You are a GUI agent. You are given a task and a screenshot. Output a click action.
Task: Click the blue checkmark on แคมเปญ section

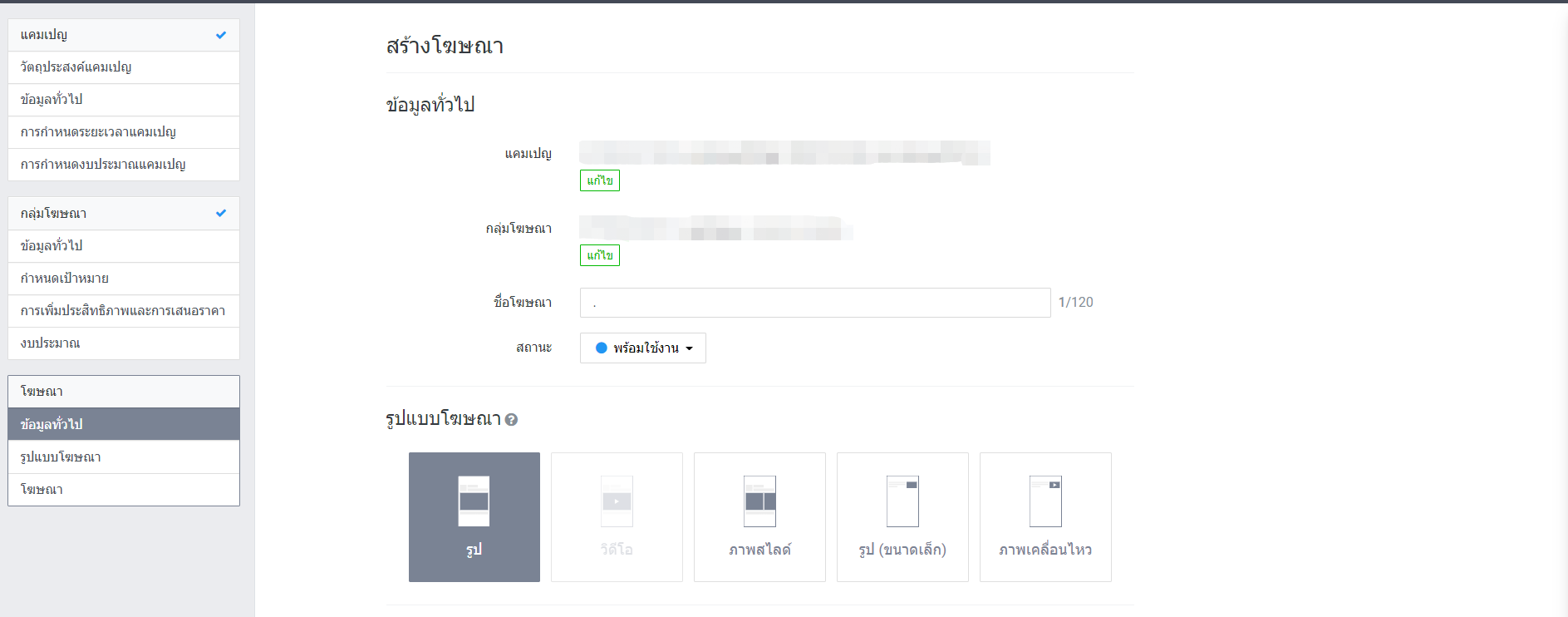coord(221,35)
